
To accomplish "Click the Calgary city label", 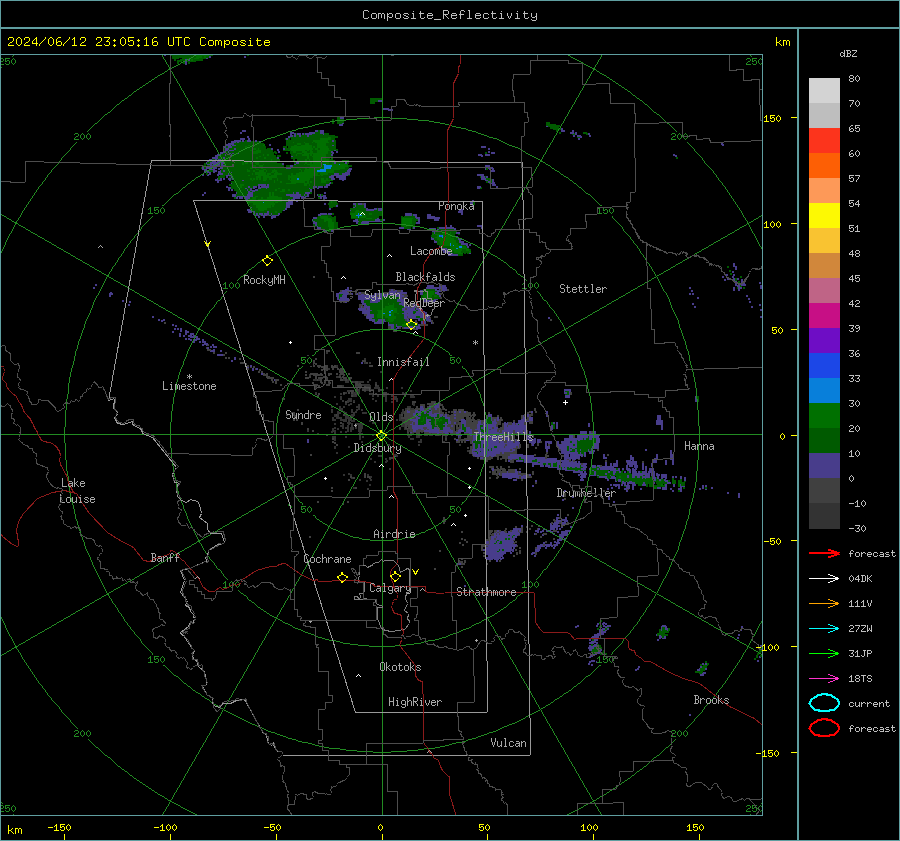I will click(390, 588).
